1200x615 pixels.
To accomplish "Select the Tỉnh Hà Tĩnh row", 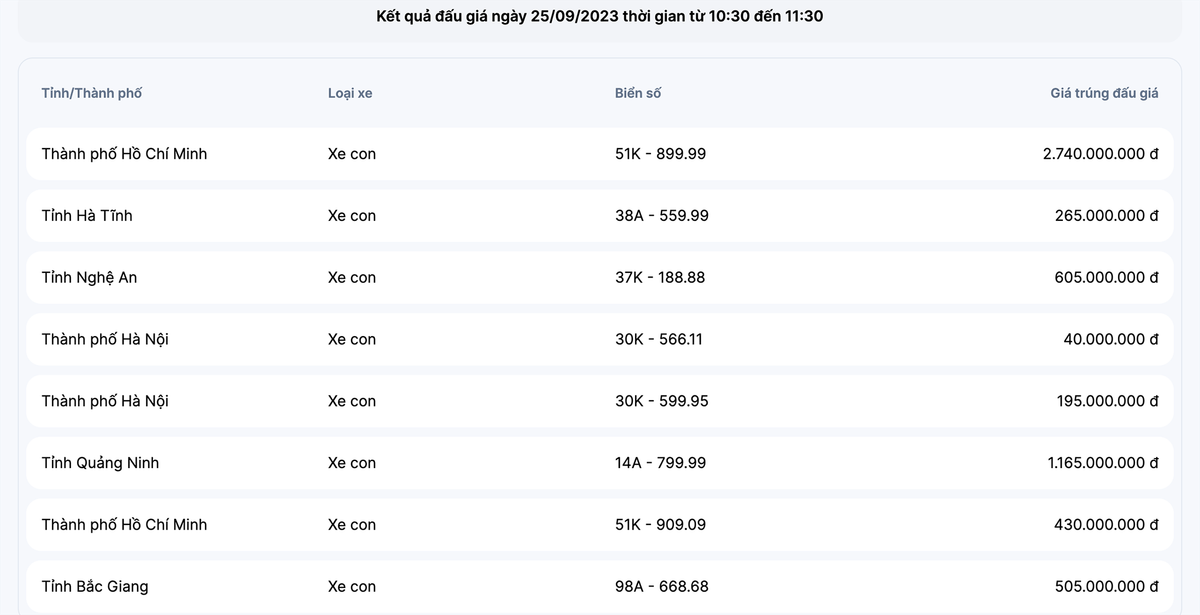I will 87,216.
